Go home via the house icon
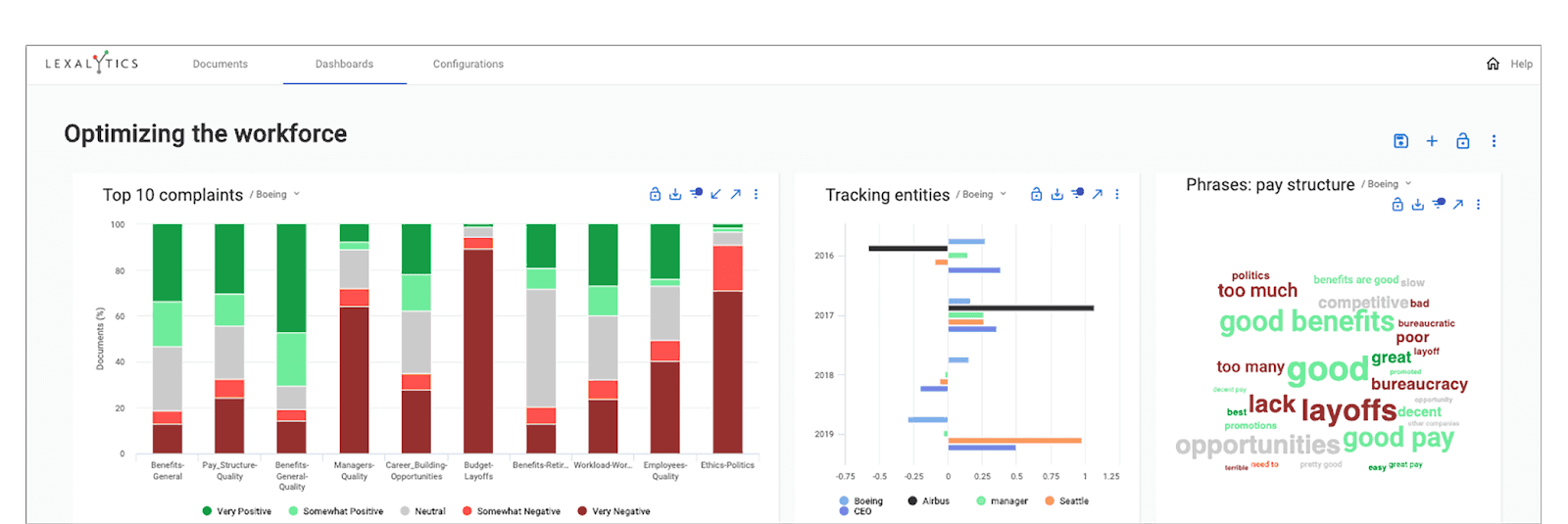Image resolution: width=1568 pixels, height=524 pixels. coord(1493,64)
